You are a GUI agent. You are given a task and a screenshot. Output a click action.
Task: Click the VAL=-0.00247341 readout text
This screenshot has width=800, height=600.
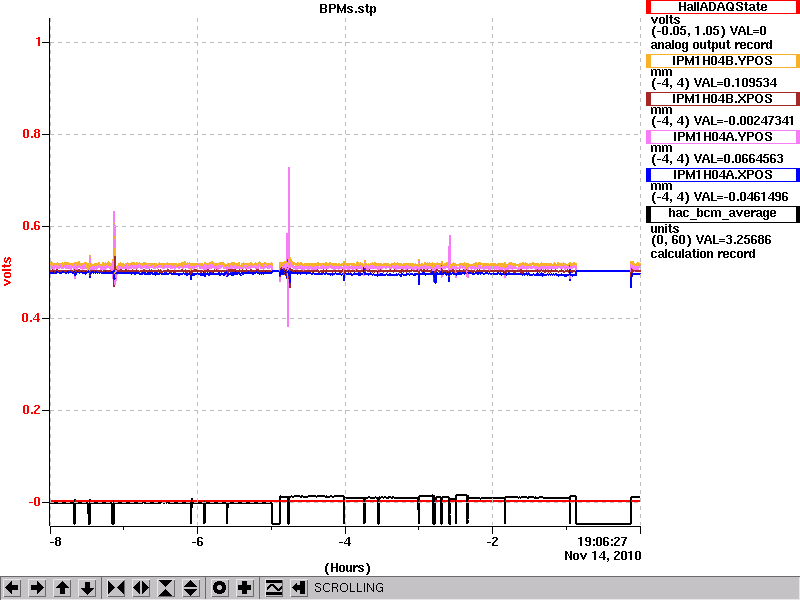743,121
